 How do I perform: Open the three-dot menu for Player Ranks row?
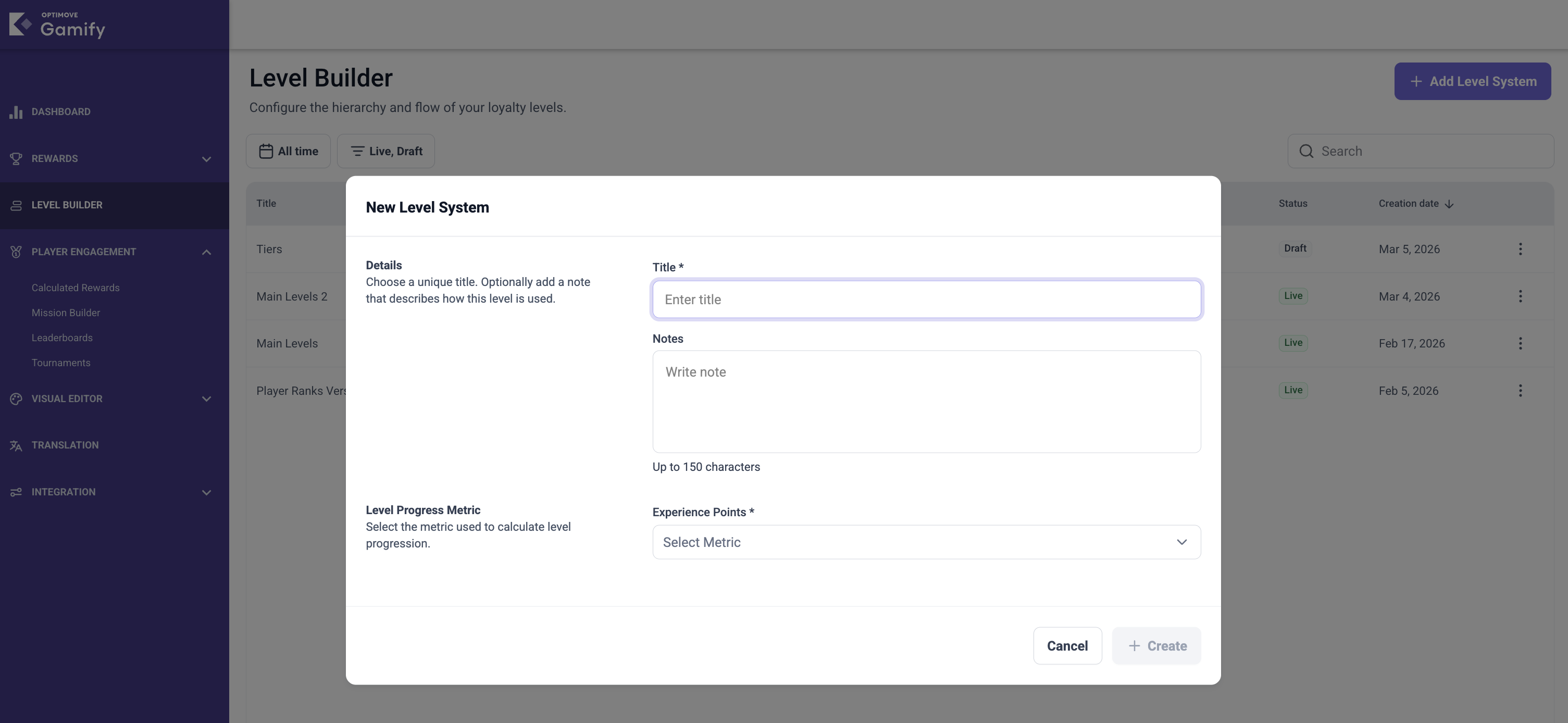[1521, 391]
